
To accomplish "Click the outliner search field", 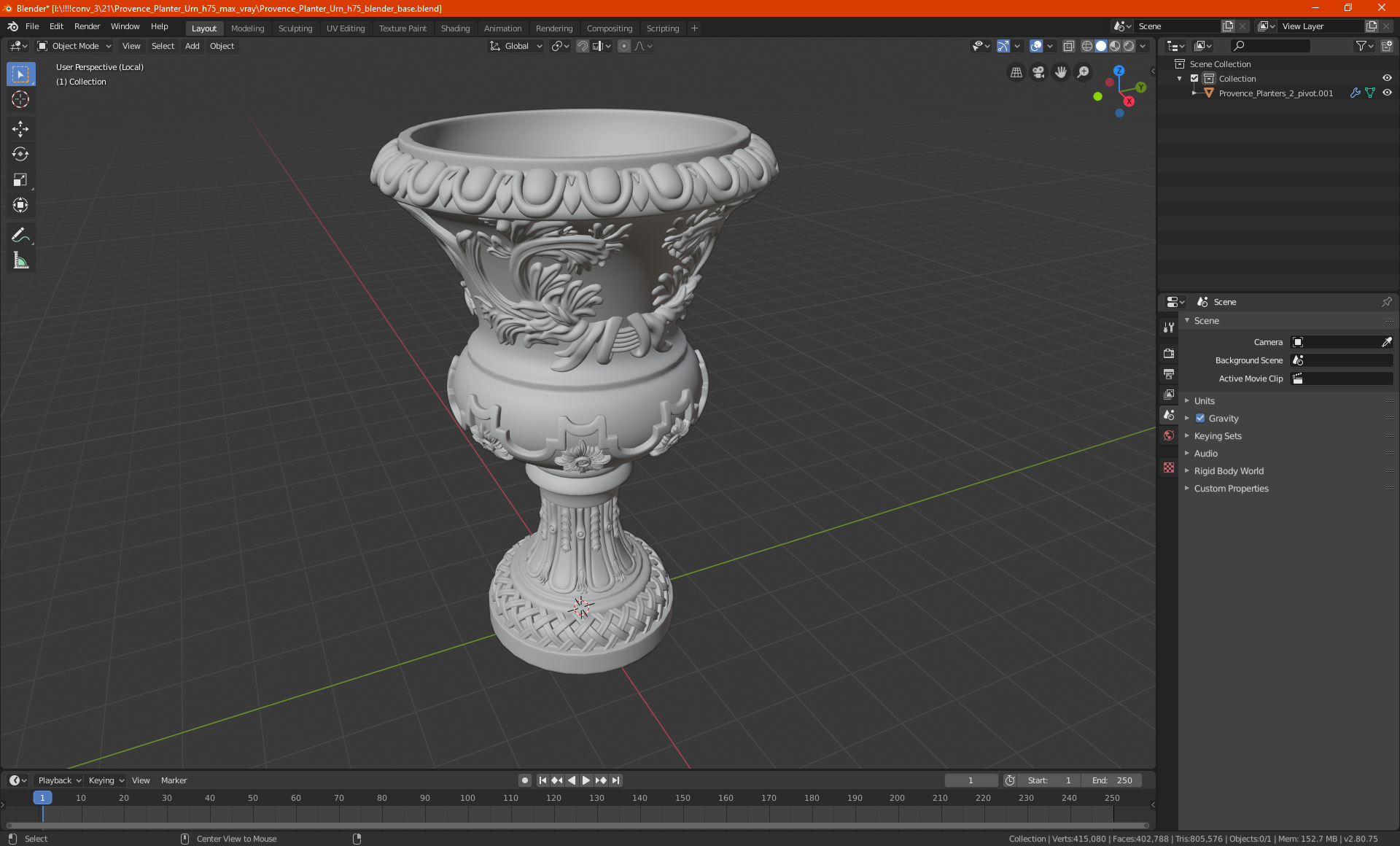I will click(1269, 46).
